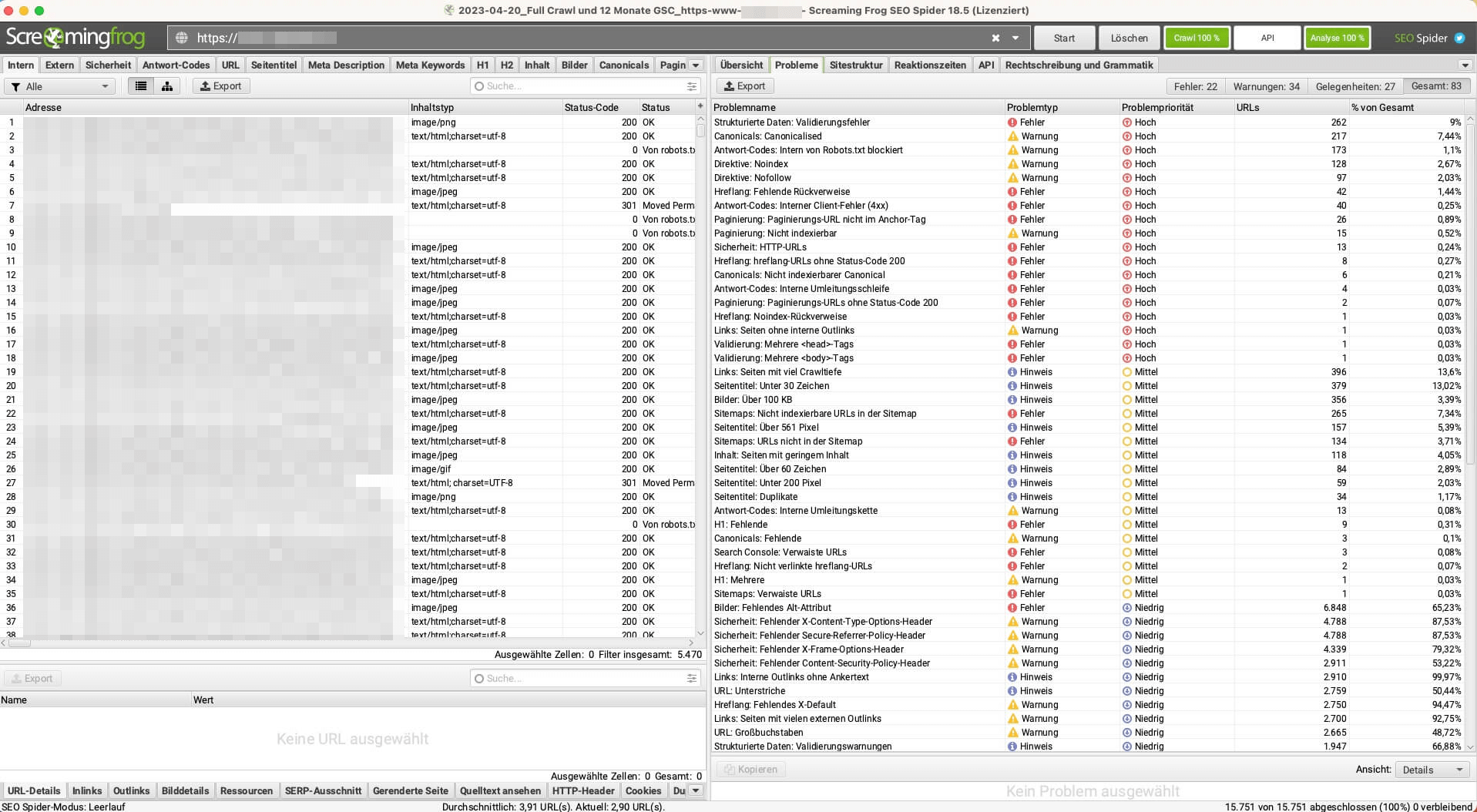
Task: Select row 26 image/gif cell
Action: pyautogui.click(x=485, y=469)
